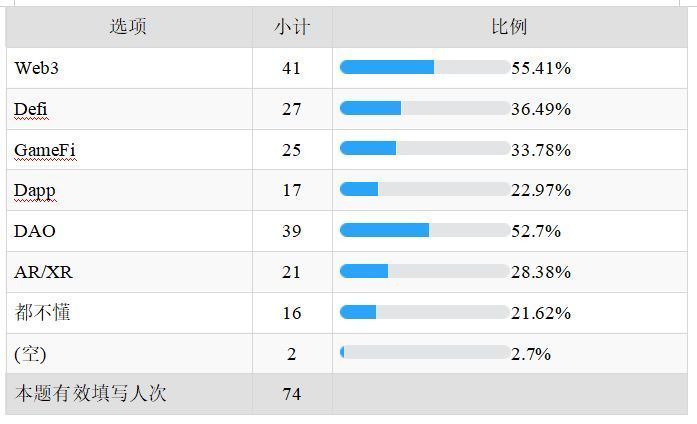Select the GameFi option label
The width and height of the screenshot is (697, 424).
[46, 150]
